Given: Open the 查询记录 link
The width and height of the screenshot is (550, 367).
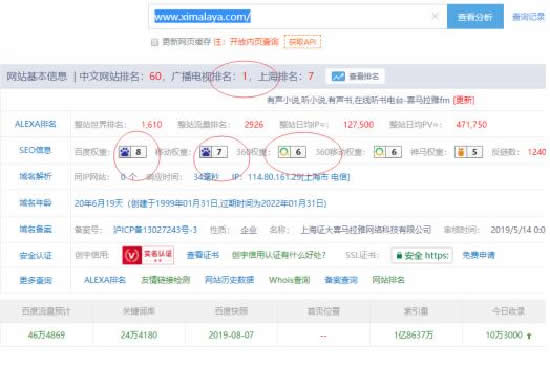Looking at the screenshot, I should click(x=528, y=16).
